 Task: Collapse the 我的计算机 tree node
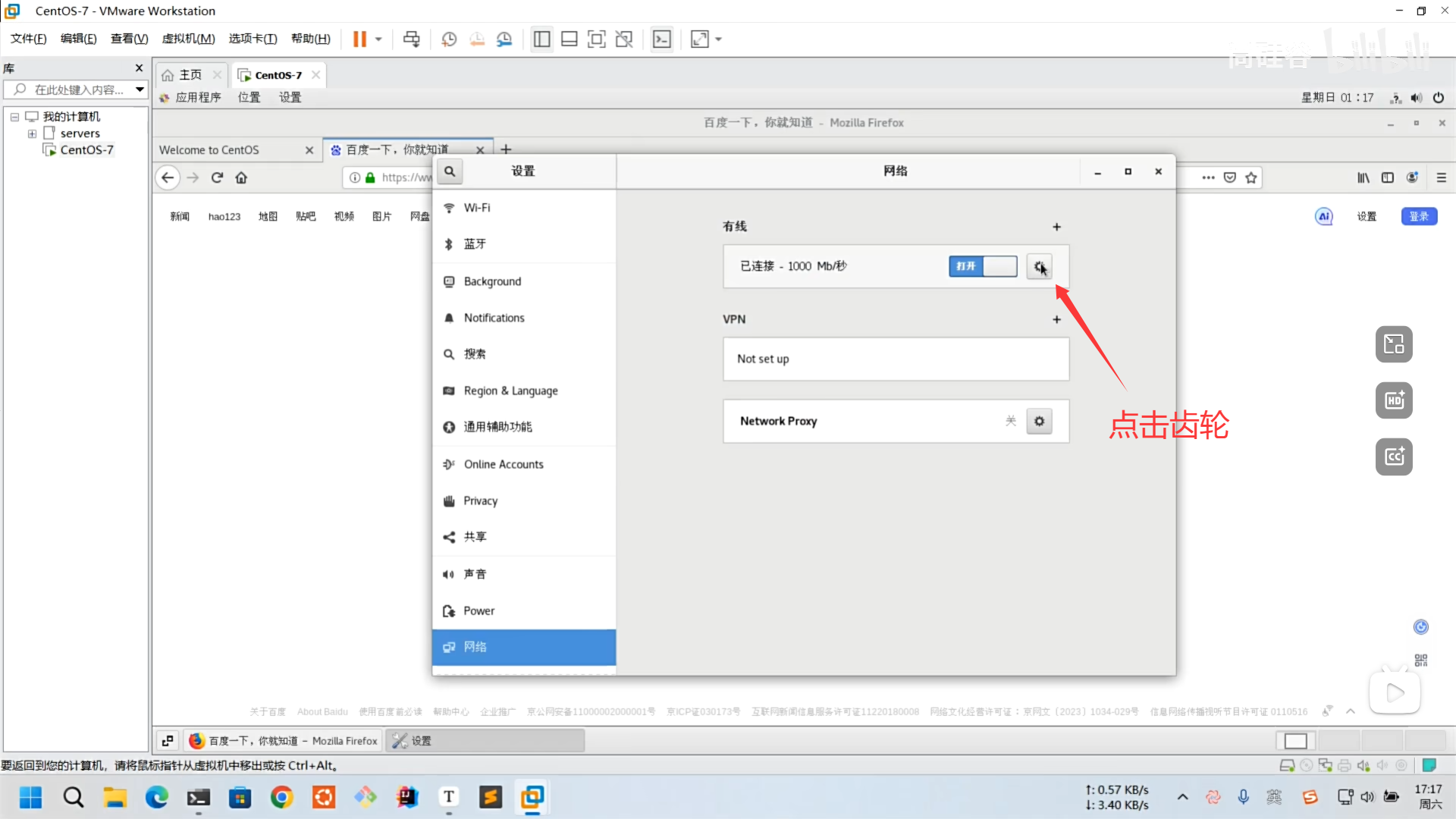pos(14,117)
